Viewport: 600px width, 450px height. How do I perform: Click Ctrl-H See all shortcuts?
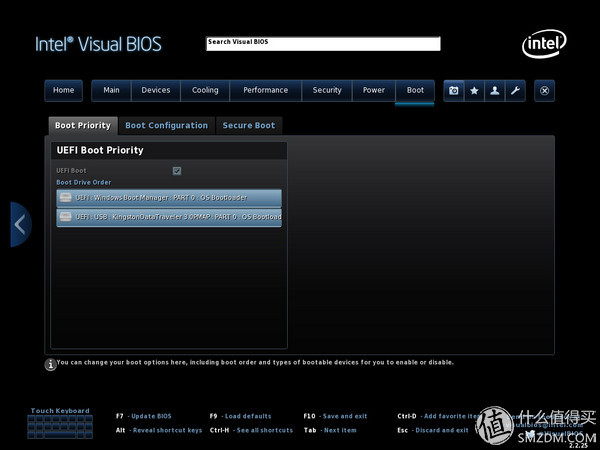click(x=251, y=430)
